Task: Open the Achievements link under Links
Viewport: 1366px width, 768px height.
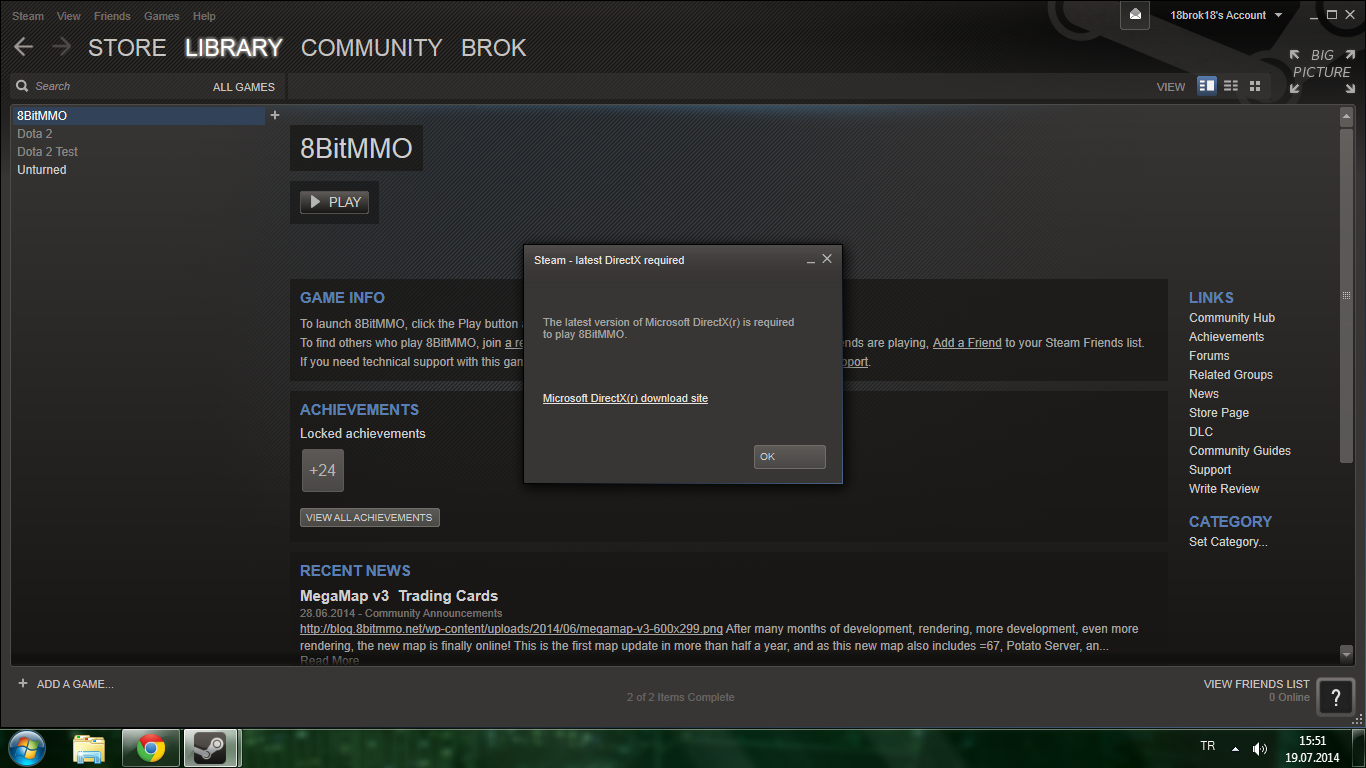Action: [x=1227, y=337]
